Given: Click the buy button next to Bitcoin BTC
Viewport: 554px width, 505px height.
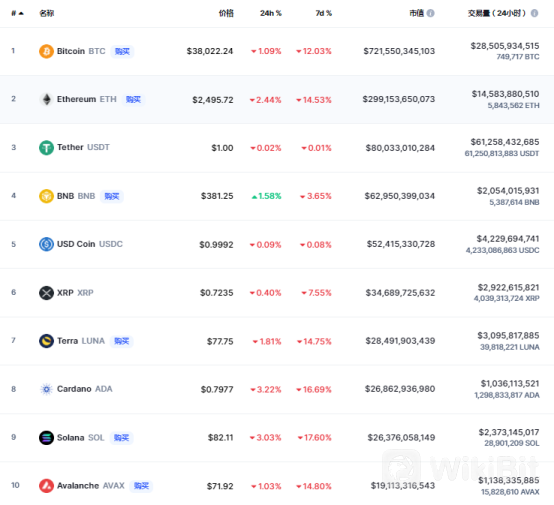Looking at the screenshot, I should (x=122, y=52).
